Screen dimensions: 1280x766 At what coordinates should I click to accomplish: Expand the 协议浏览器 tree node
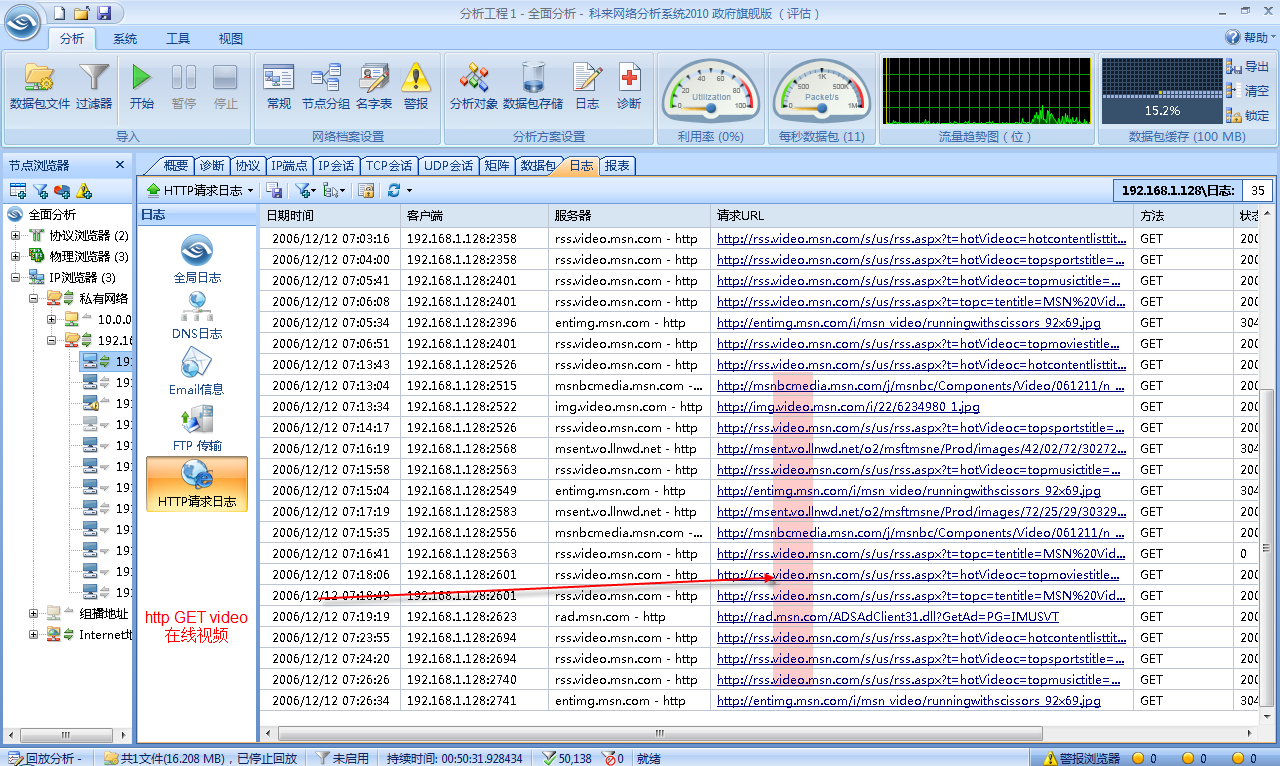coord(16,236)
